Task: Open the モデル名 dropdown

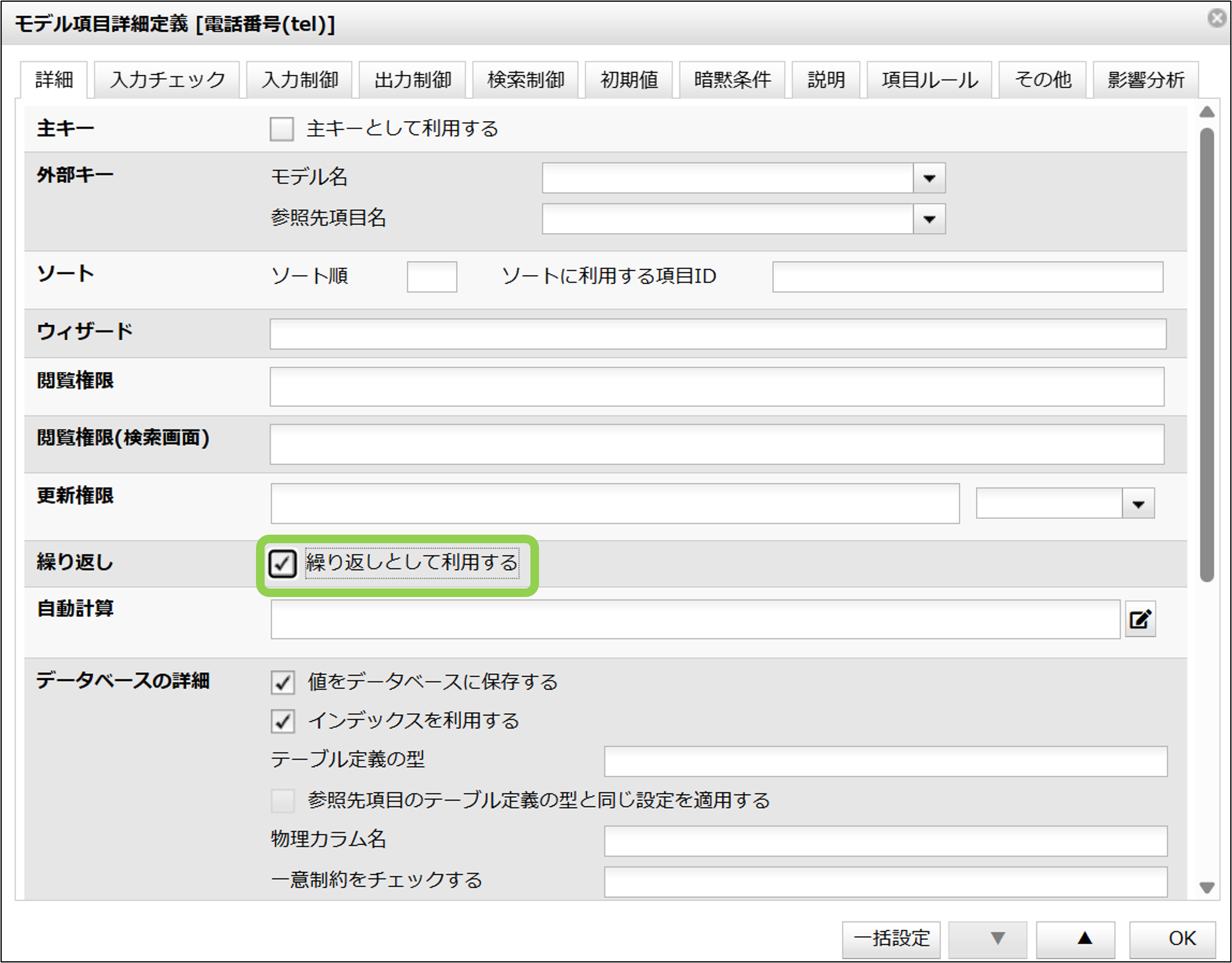Action: pos(929,178)
